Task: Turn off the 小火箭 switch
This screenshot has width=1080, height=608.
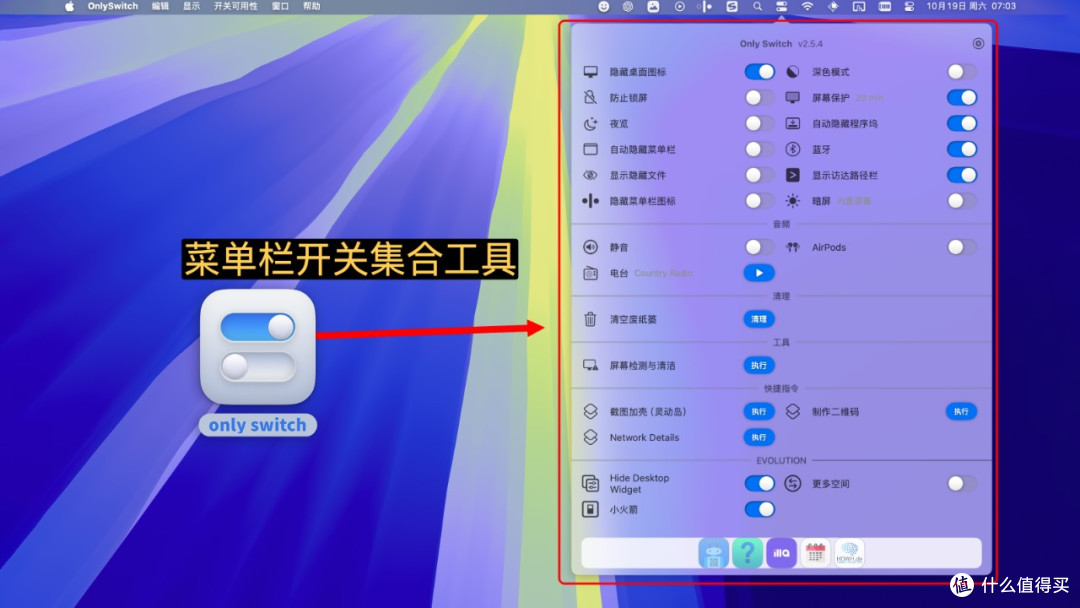Action: 759,509
